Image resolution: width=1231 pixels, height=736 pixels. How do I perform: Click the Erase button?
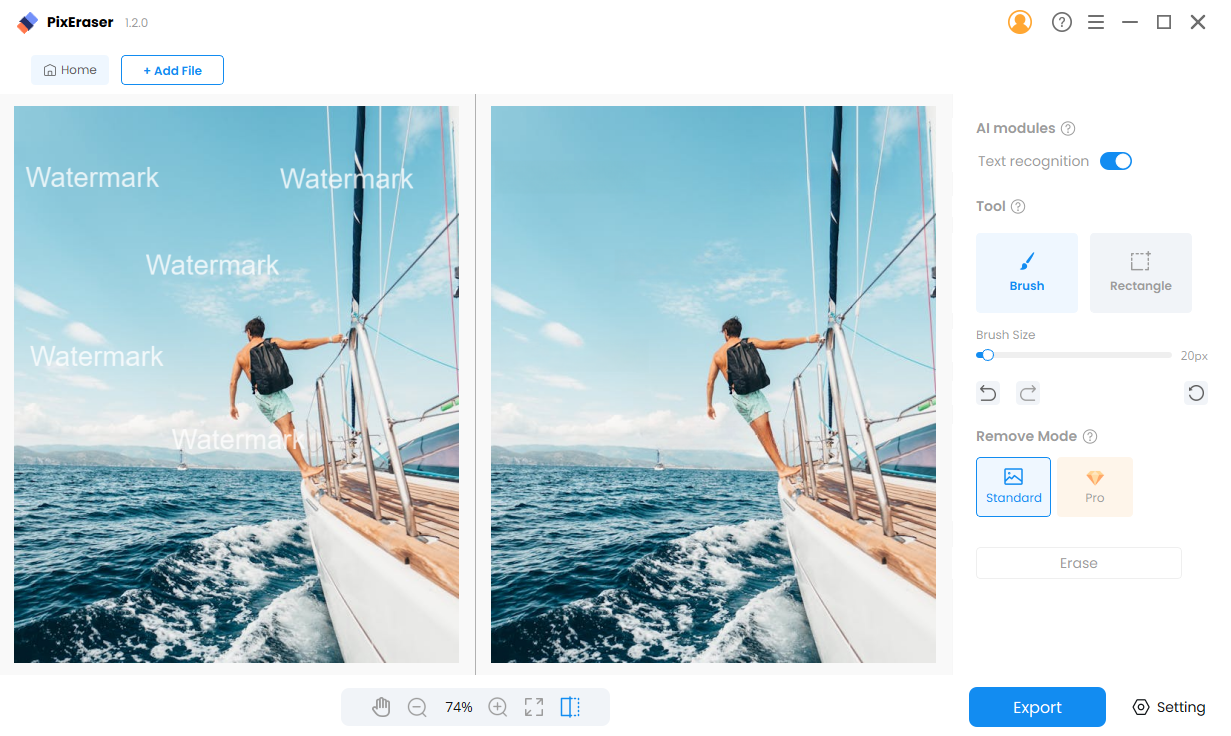pyautogui.click(x=1079, y=563)
